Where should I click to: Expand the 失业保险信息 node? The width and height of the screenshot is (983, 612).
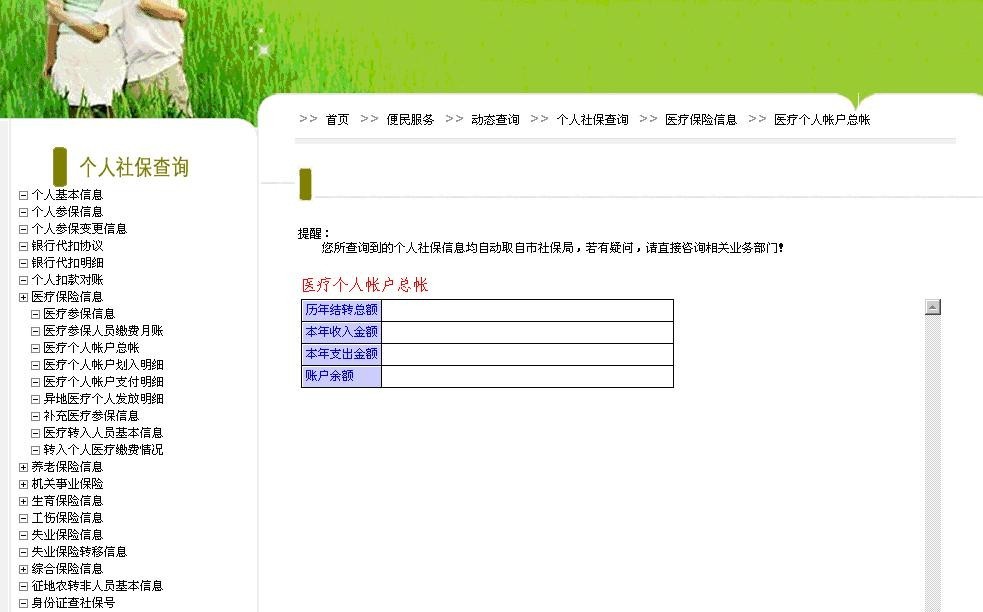click(23, 534)
